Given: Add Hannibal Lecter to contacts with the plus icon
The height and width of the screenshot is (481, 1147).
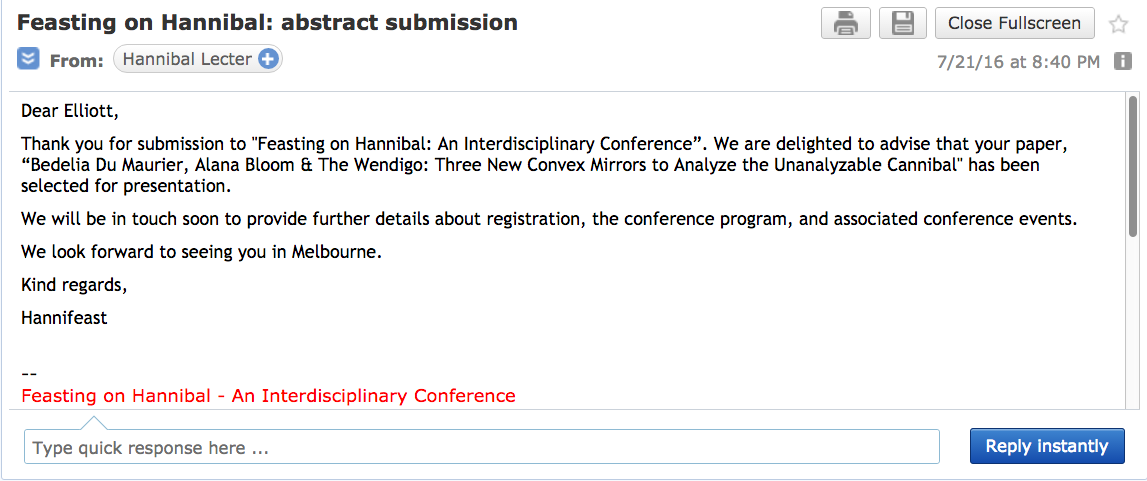Looking at the screenshot, I should [x=268, y=59].
